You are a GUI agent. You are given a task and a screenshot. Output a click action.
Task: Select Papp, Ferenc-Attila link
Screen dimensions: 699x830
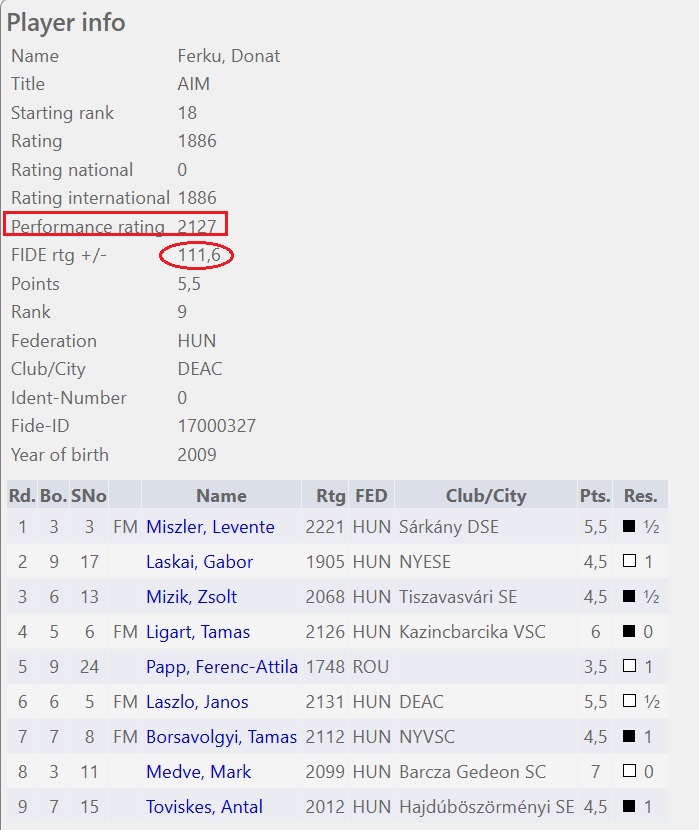tap(222, 667)
